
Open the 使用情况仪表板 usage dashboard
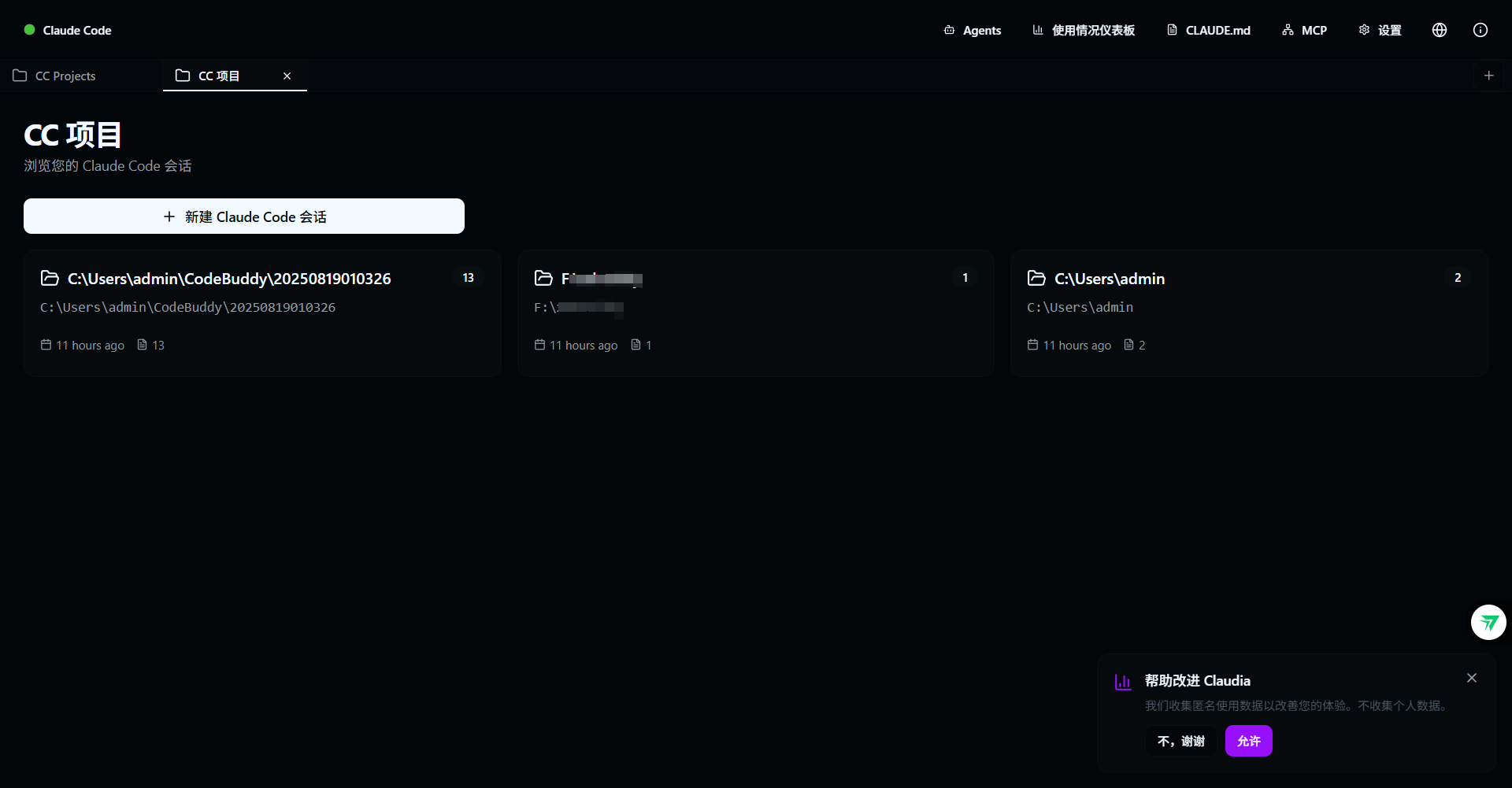point(1084,30)
